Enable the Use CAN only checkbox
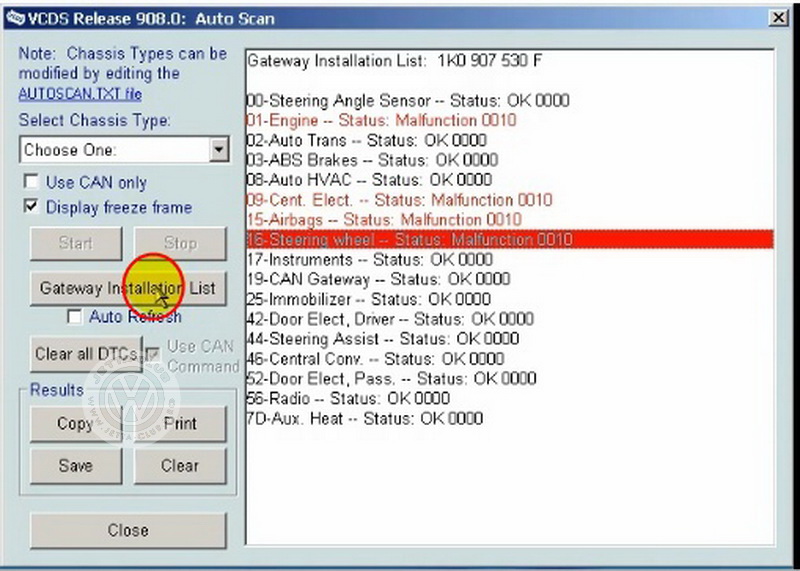The width and height of the screenshot is (800, 571). 31,181
